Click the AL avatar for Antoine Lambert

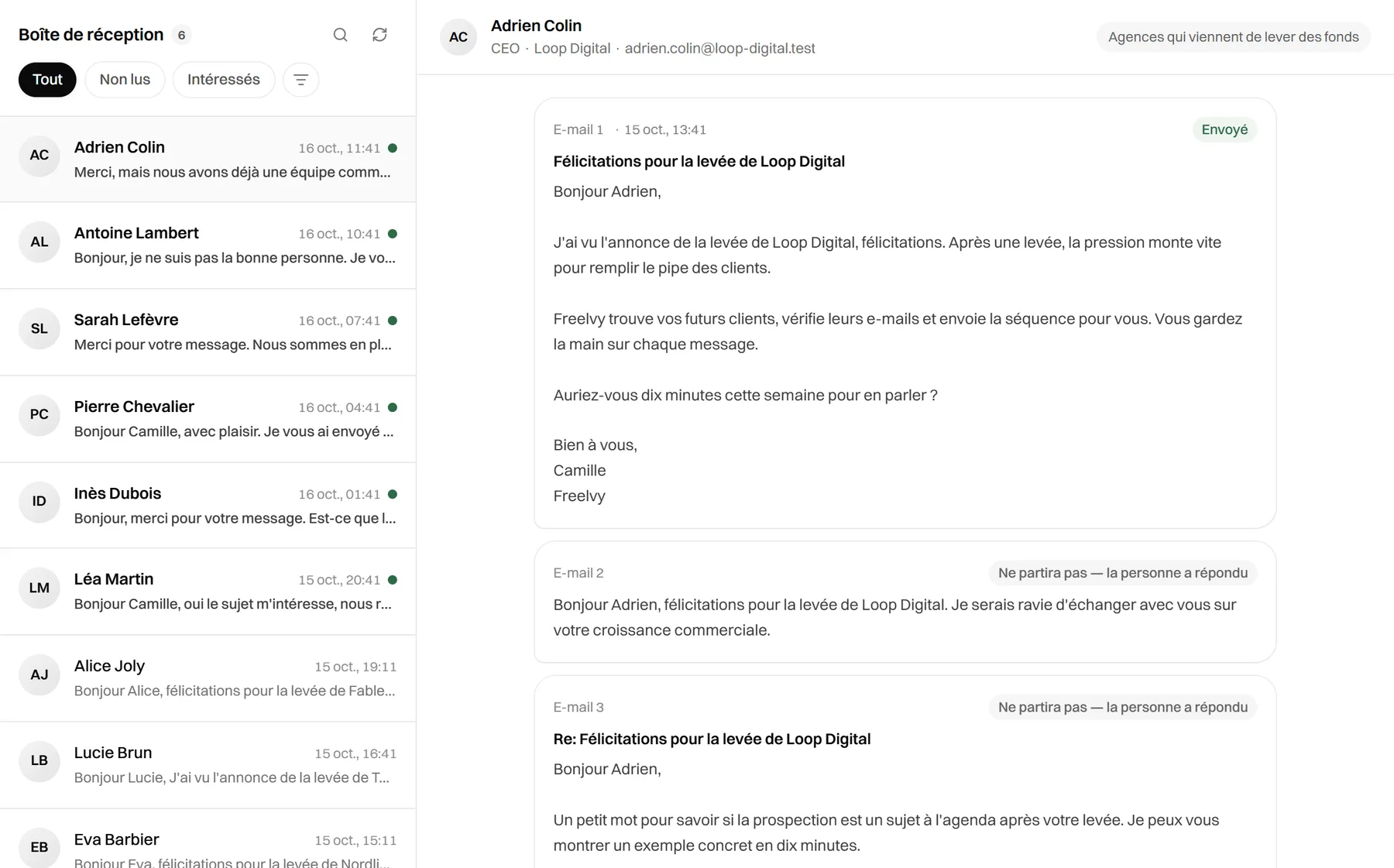click(x=39, y=242)
